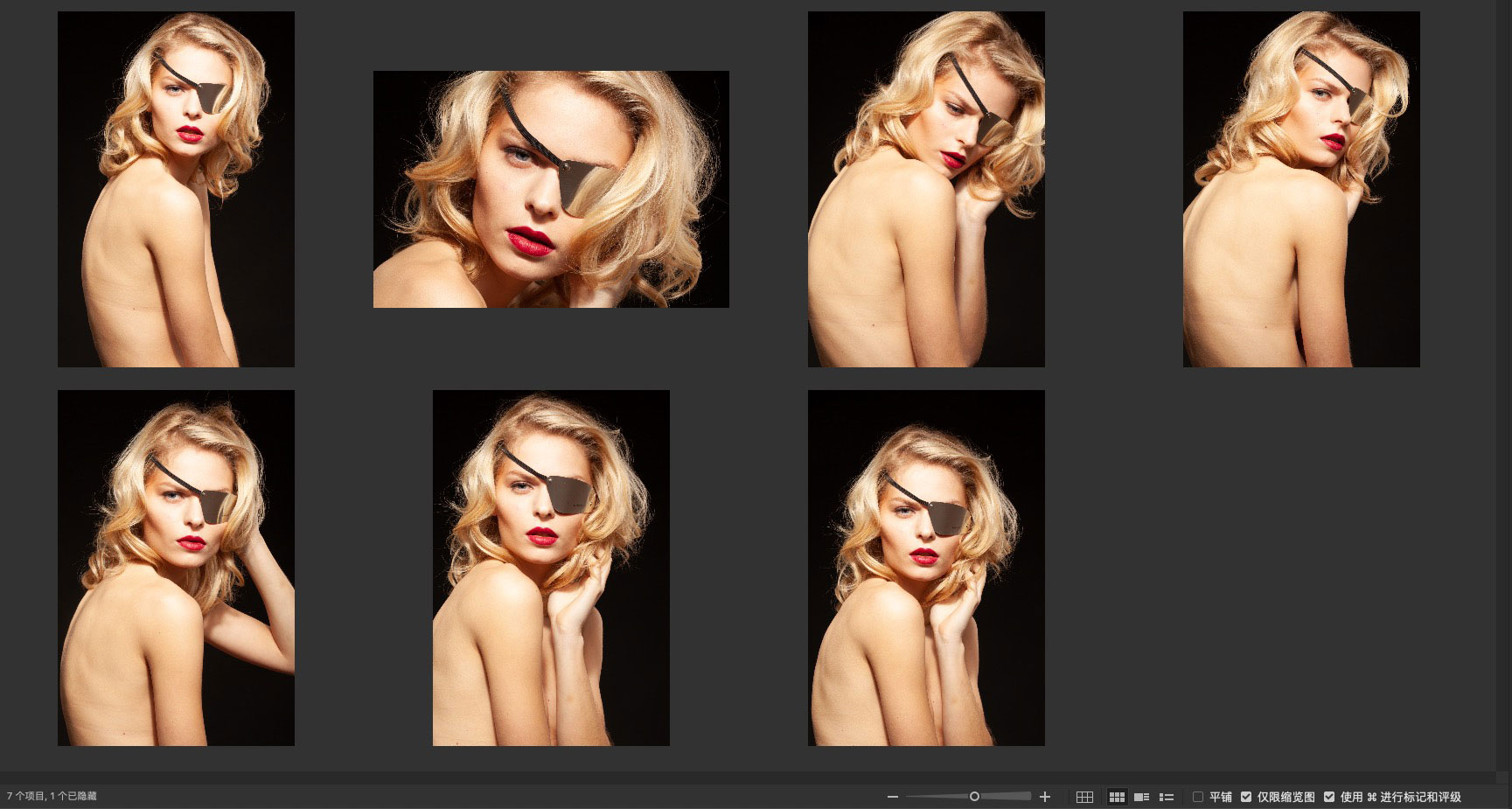1512x809 pixels.
Task: Decrease thumbnail size with the minus icon
Action: click(x=893, y=797)
